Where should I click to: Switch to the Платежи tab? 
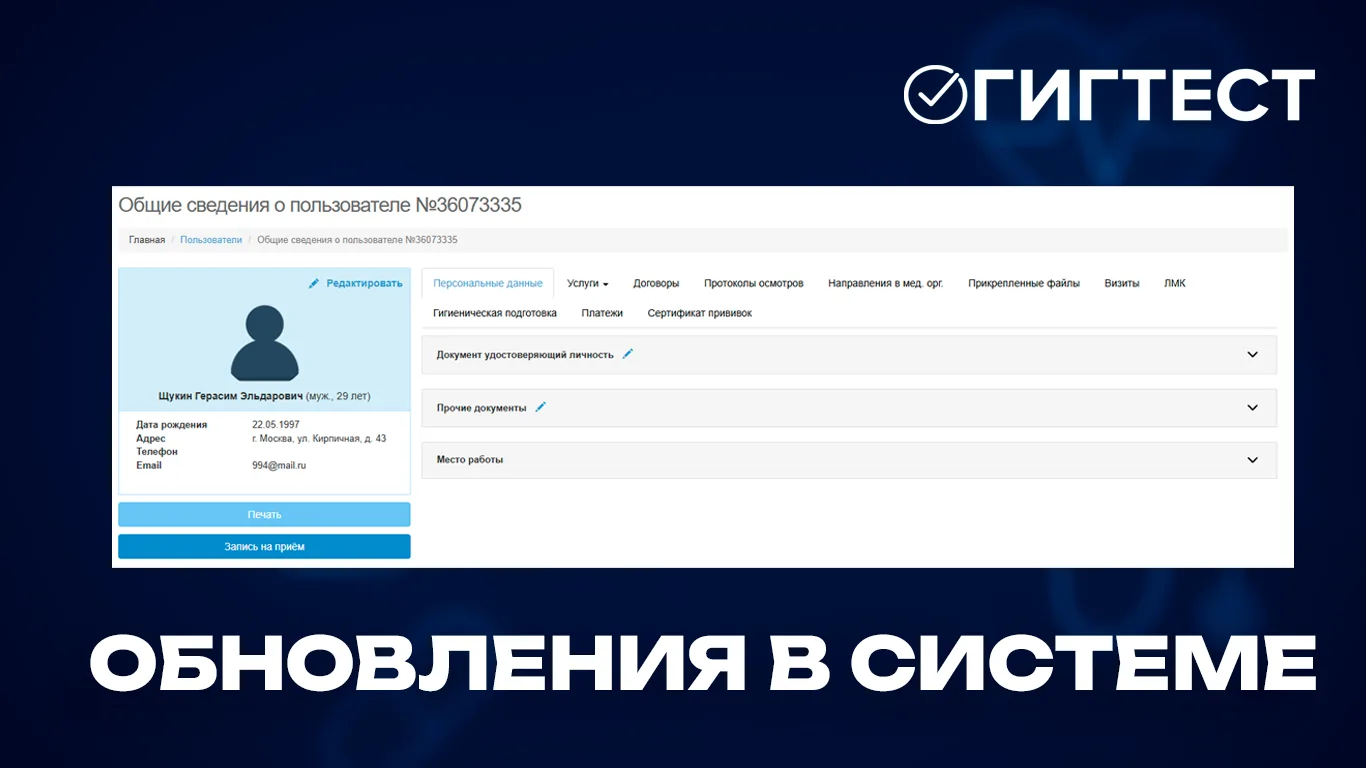tap(602, 313)
